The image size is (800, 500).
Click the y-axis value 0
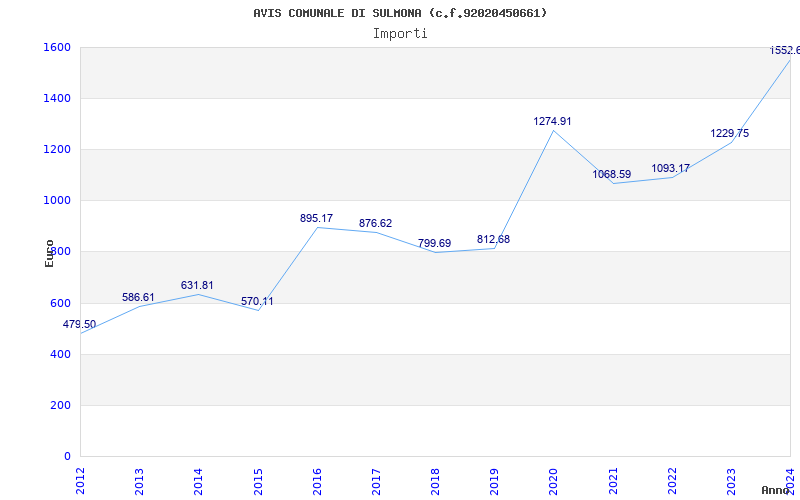pyautogui.click(x=67, y=456)
